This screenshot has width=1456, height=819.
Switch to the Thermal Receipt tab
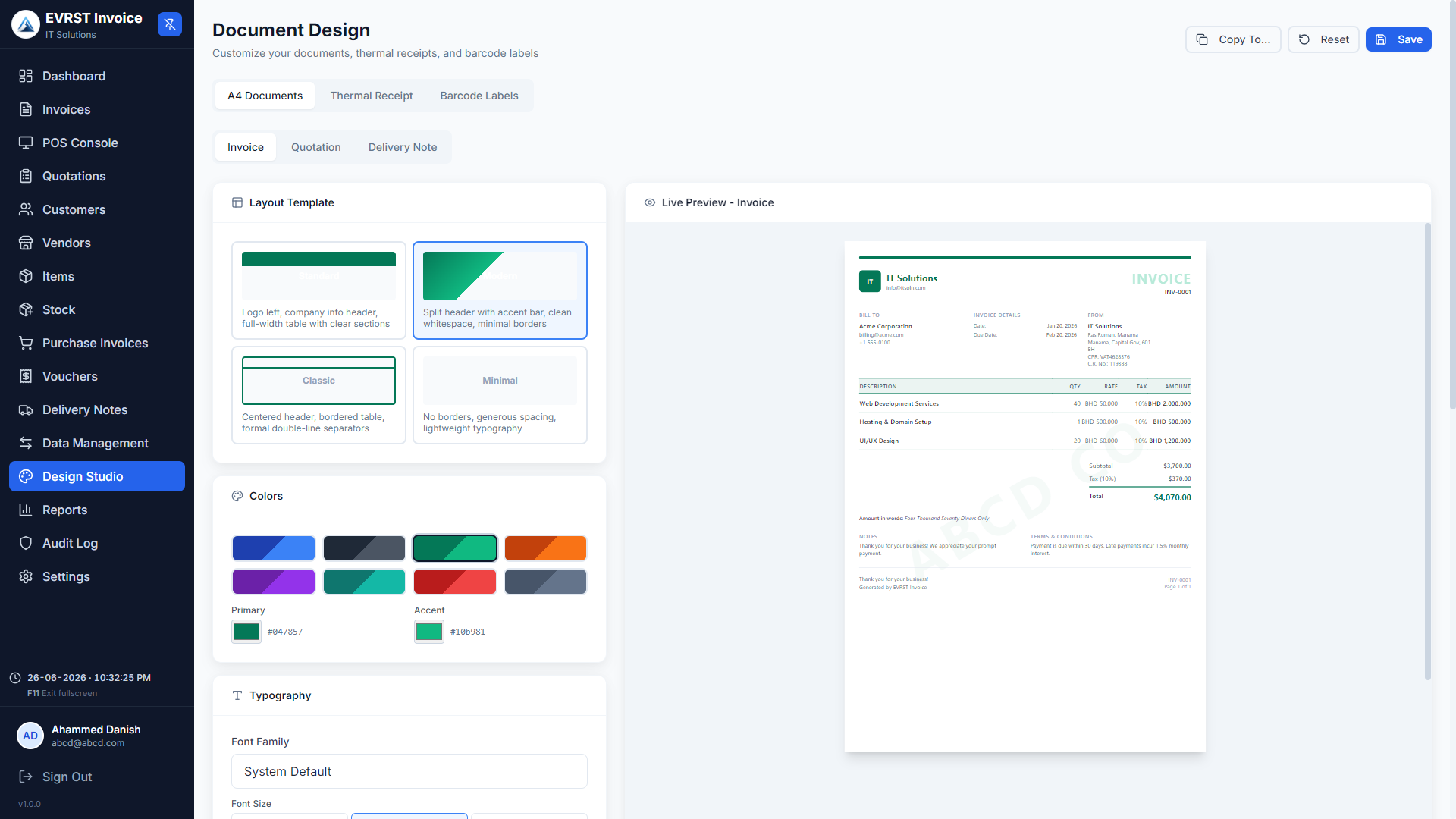(x=372, y=96)
